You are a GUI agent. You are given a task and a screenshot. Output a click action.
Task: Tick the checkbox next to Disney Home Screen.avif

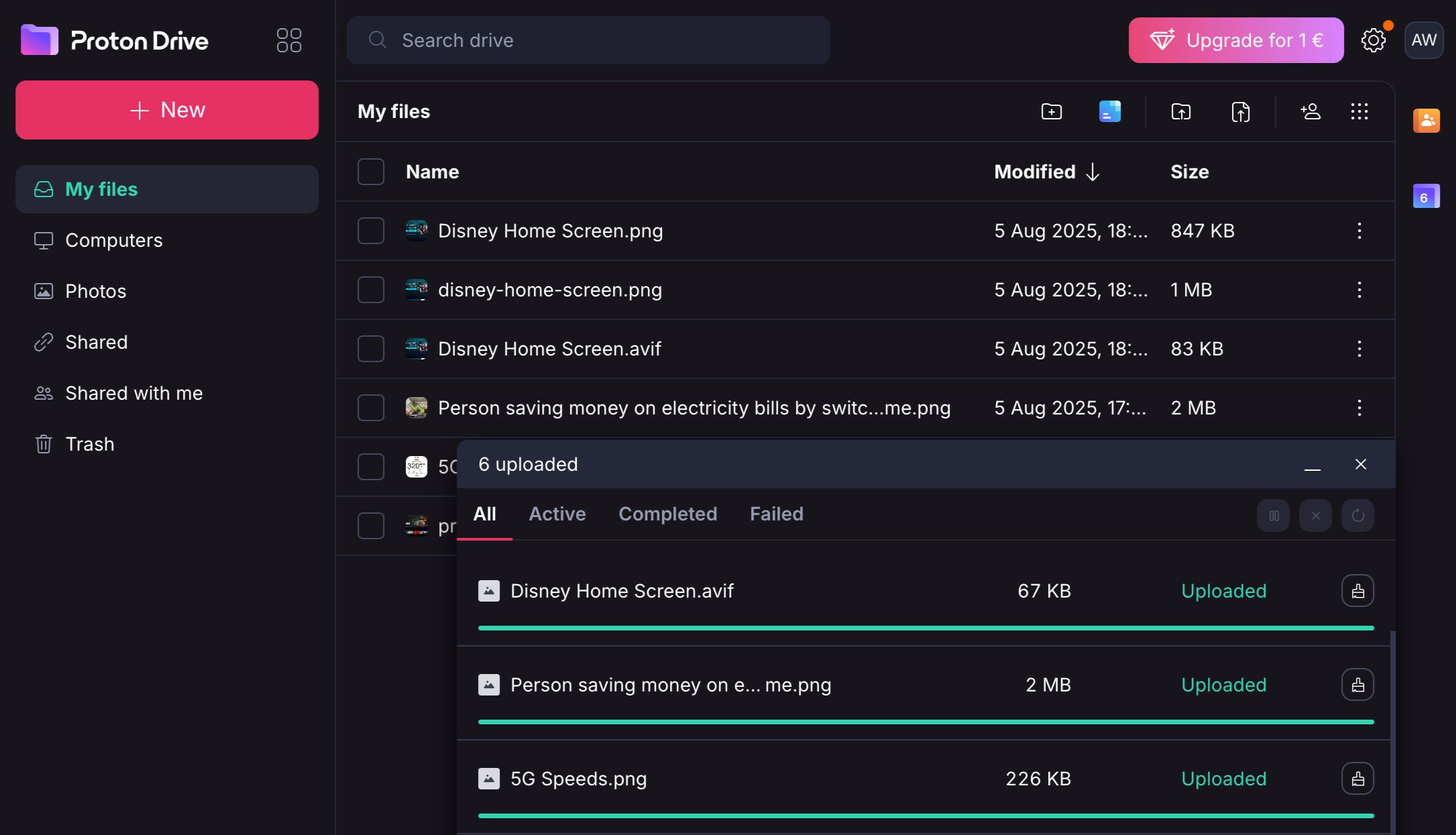[370, 349]
